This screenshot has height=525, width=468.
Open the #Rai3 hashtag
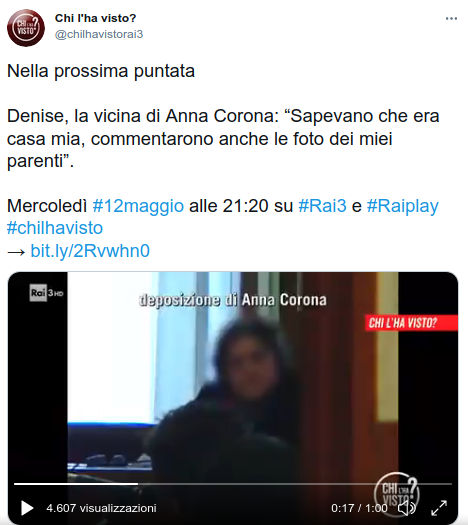[x=322, y=206]
